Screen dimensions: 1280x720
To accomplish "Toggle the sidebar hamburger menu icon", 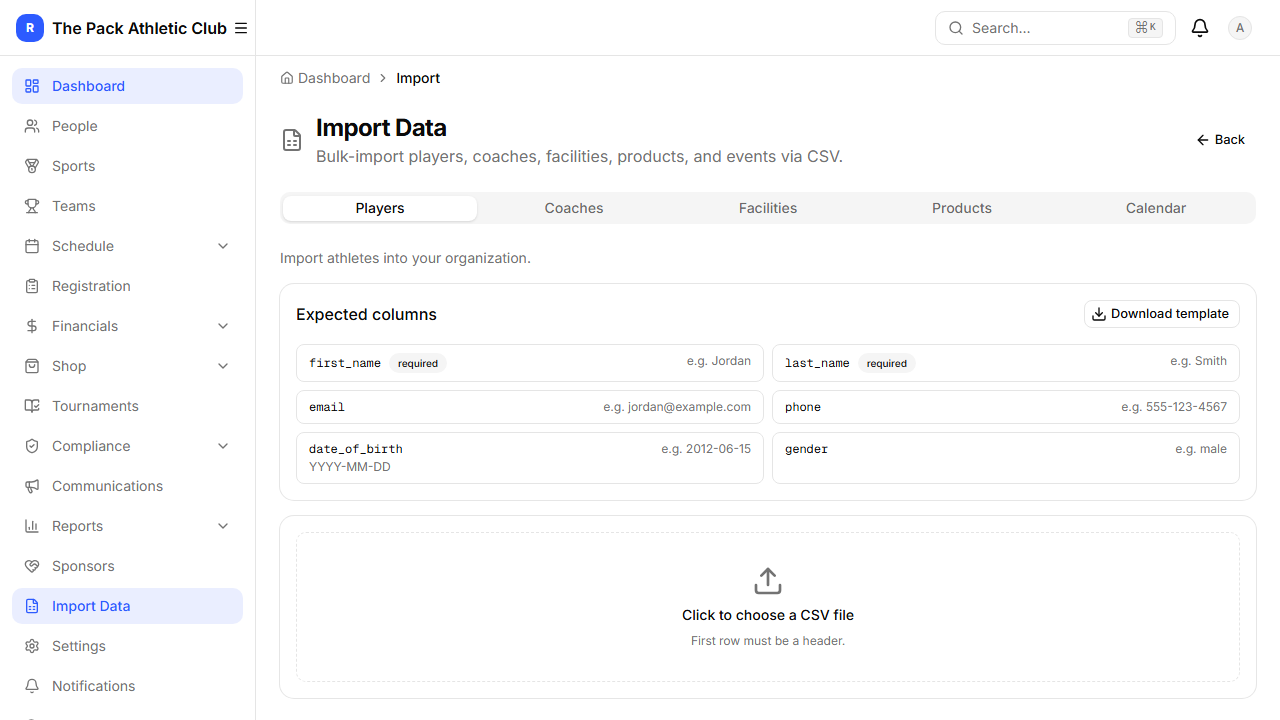I will point(241,28).
